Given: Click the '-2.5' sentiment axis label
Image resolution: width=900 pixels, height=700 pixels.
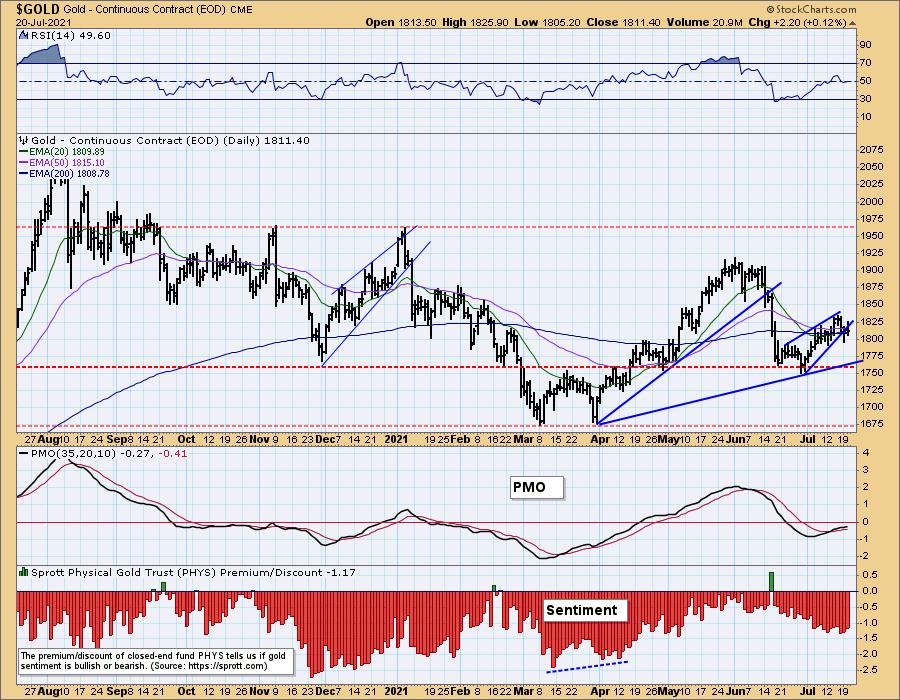Looking at the screenshot, I should (x=868, y=670).
